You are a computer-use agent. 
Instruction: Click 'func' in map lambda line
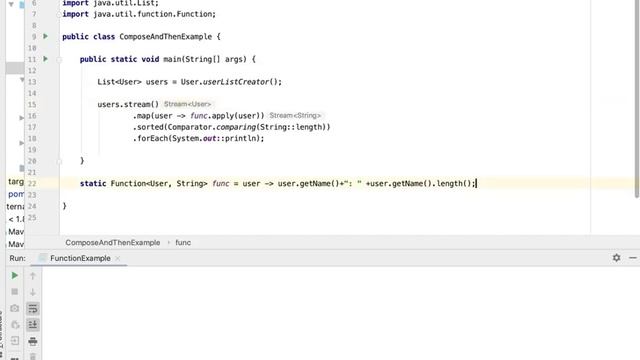coord(199,116)
